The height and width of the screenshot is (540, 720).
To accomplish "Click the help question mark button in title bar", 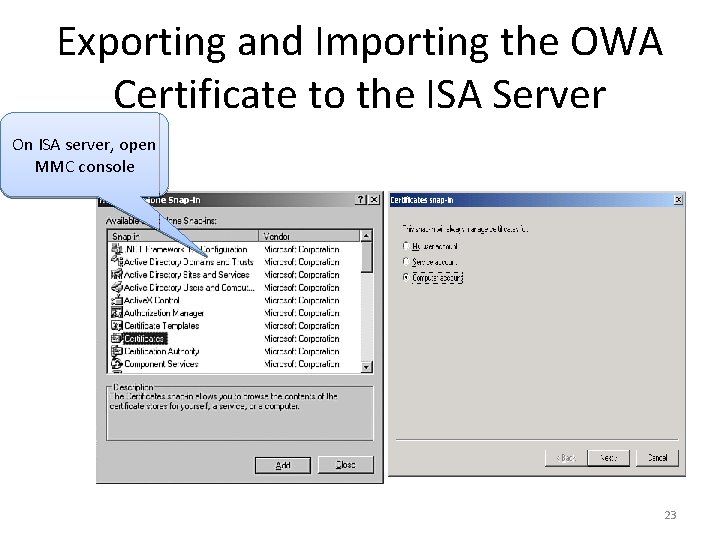I will pos(361,200).
